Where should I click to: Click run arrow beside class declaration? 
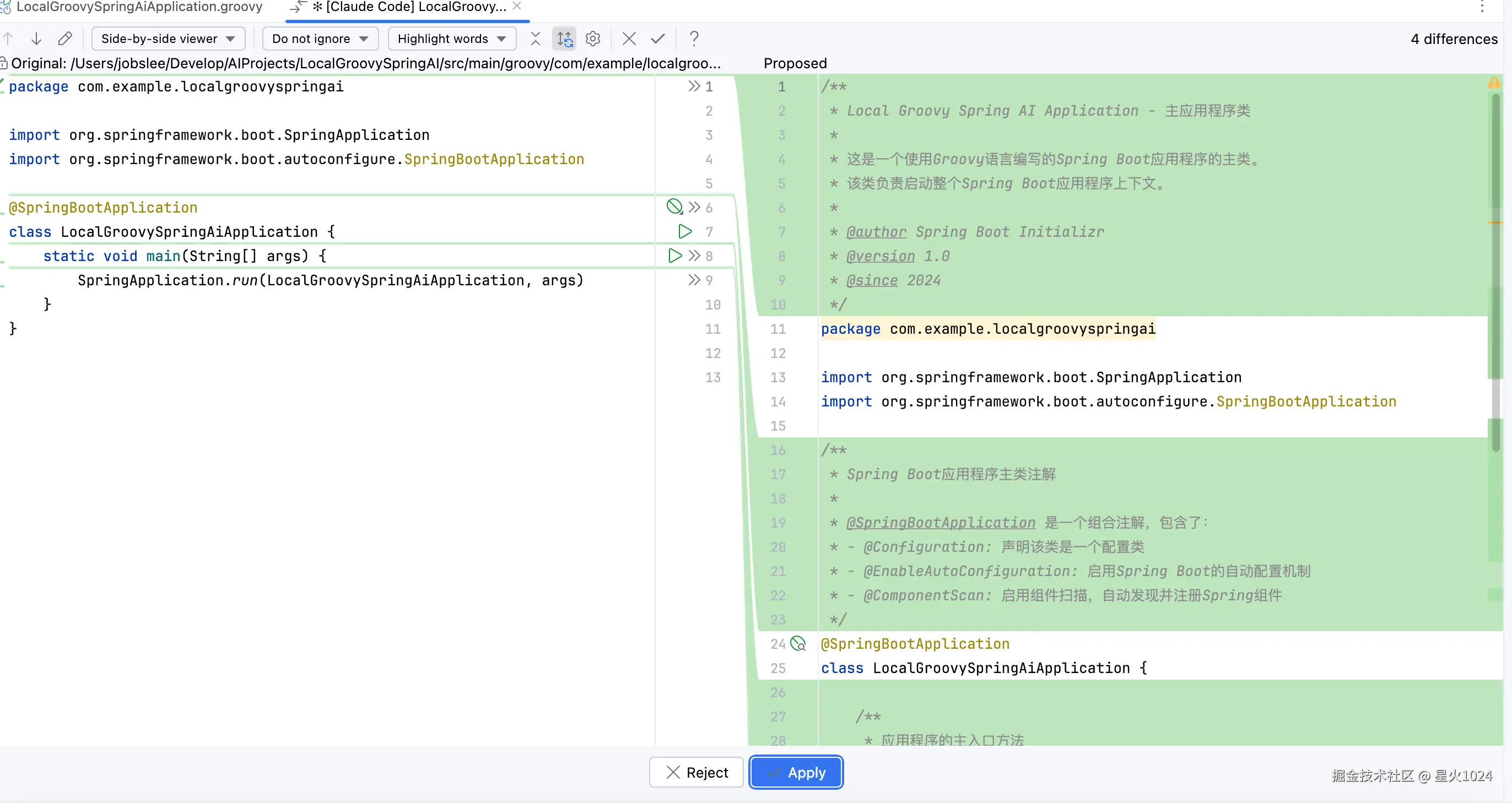coord(684,232)
